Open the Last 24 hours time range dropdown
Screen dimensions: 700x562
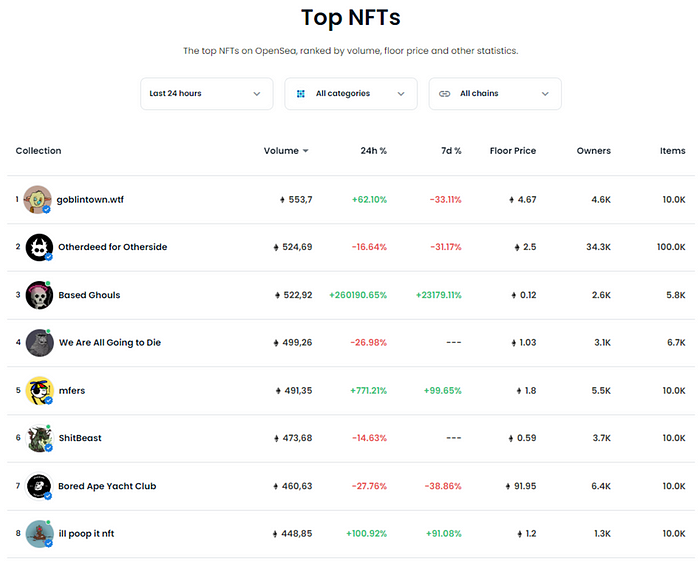[x=207, y=94]
